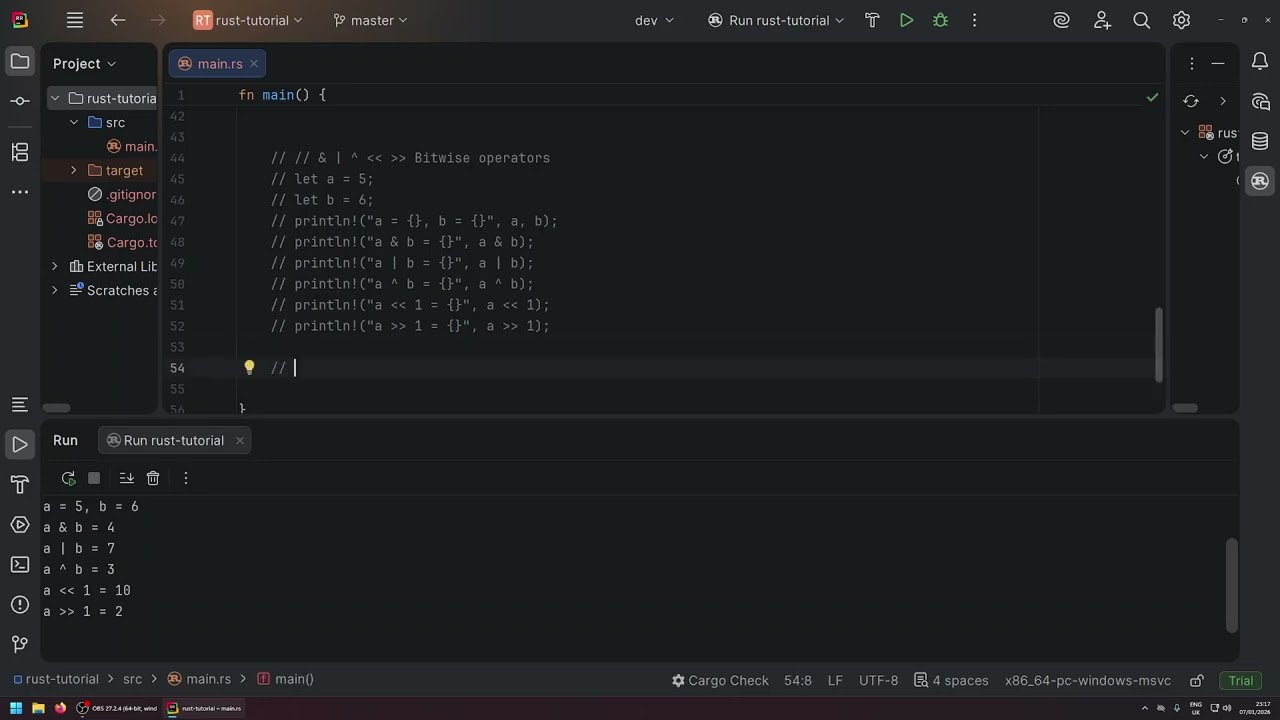Viewport: 1280px width, 720px height.
Task: Open the Problems tool window
Action: [x=20, y=605]
